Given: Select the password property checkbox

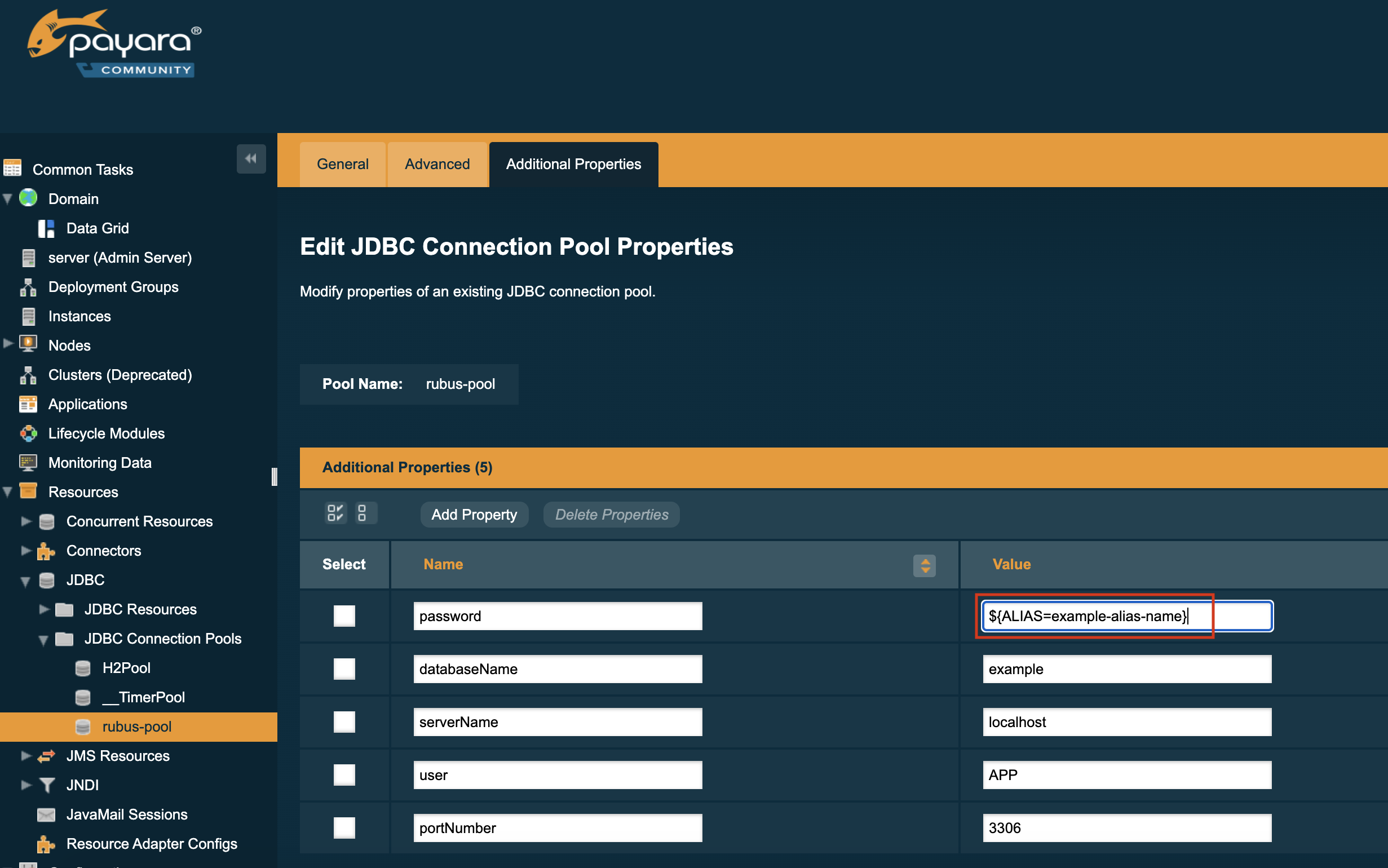Looking at the screenshot, I should (x=344, y=615).
